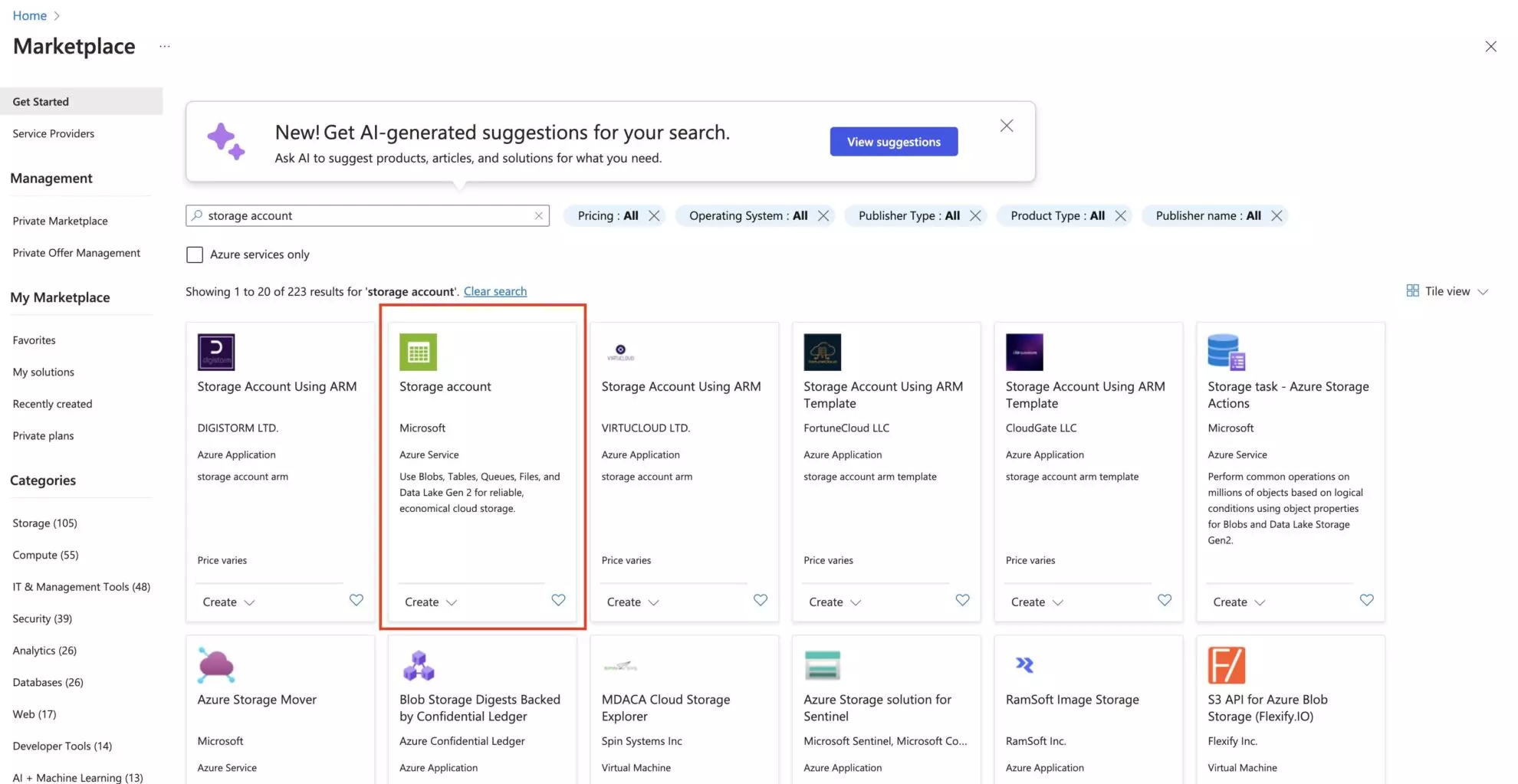1518x784 pixels.
Task: Filter by Security (39) category
Action: pyautogui.click(x=42, y=618)
